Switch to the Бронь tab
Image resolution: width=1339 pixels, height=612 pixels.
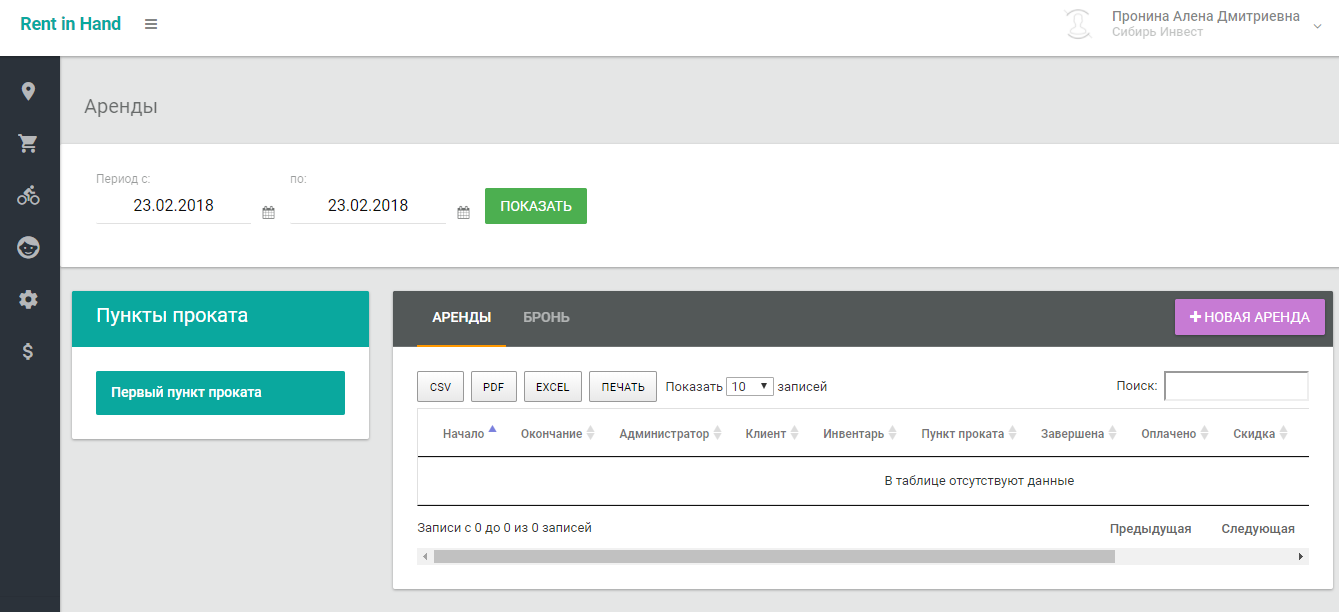click(x=546, y=318)
